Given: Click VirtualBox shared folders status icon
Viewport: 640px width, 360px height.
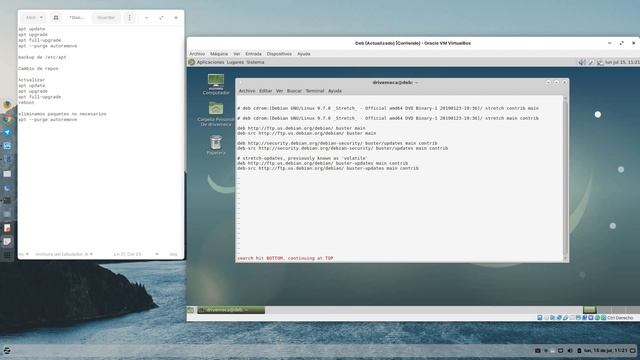Looking at the screenshot, I should point(572,318).
